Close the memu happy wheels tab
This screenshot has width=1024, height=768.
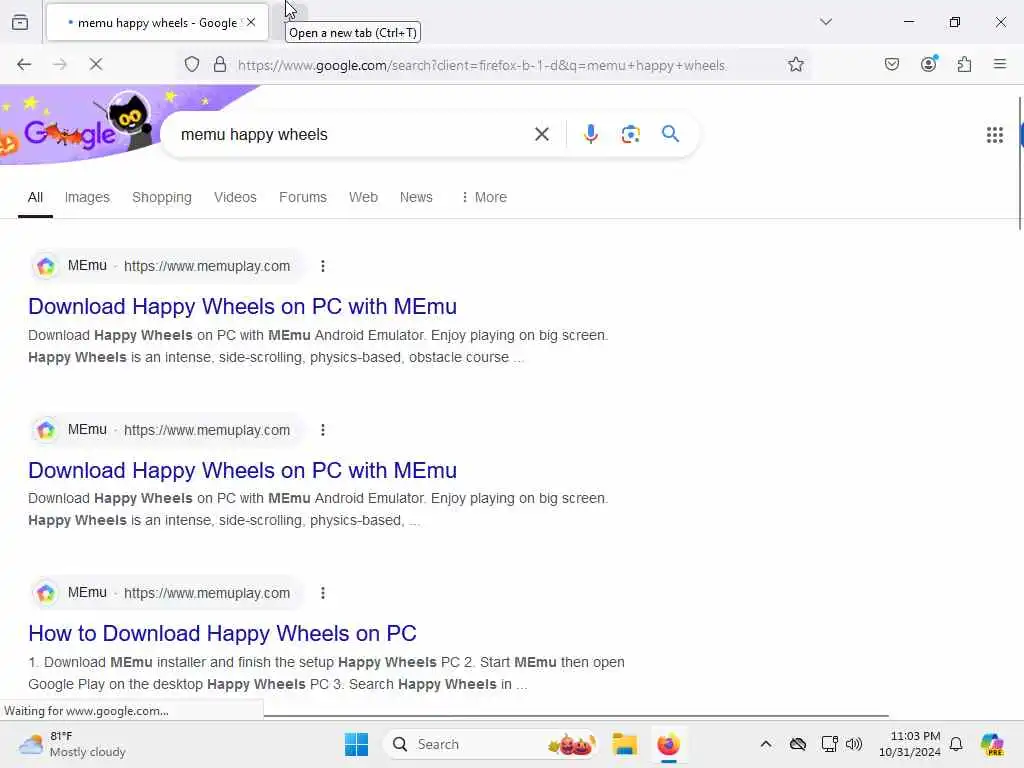coord(251,22)
